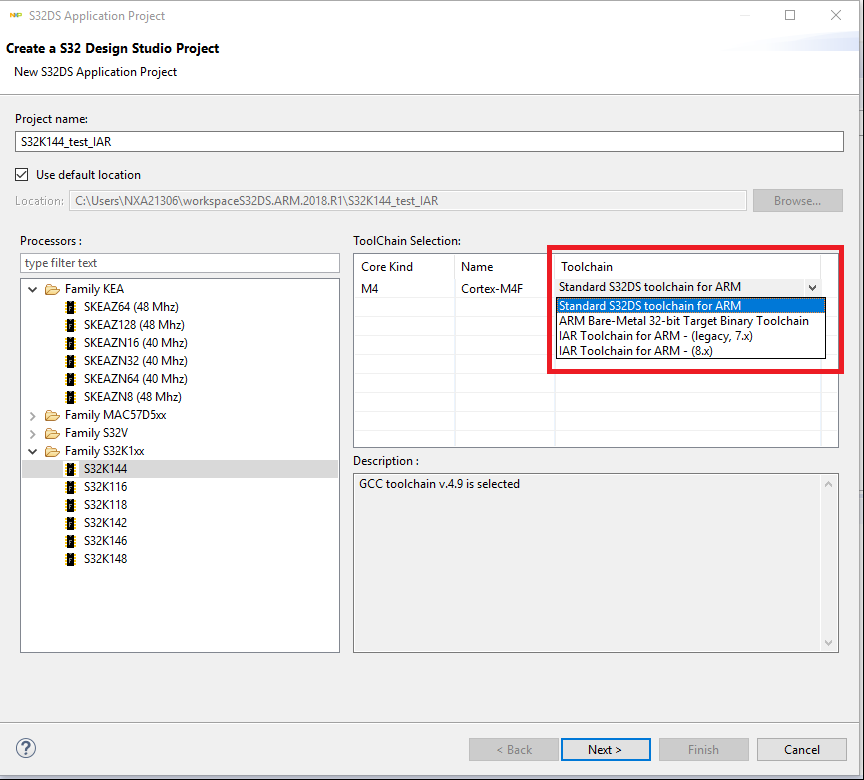Click the S32K146 processor chip icon

click(x=70, y=541)
